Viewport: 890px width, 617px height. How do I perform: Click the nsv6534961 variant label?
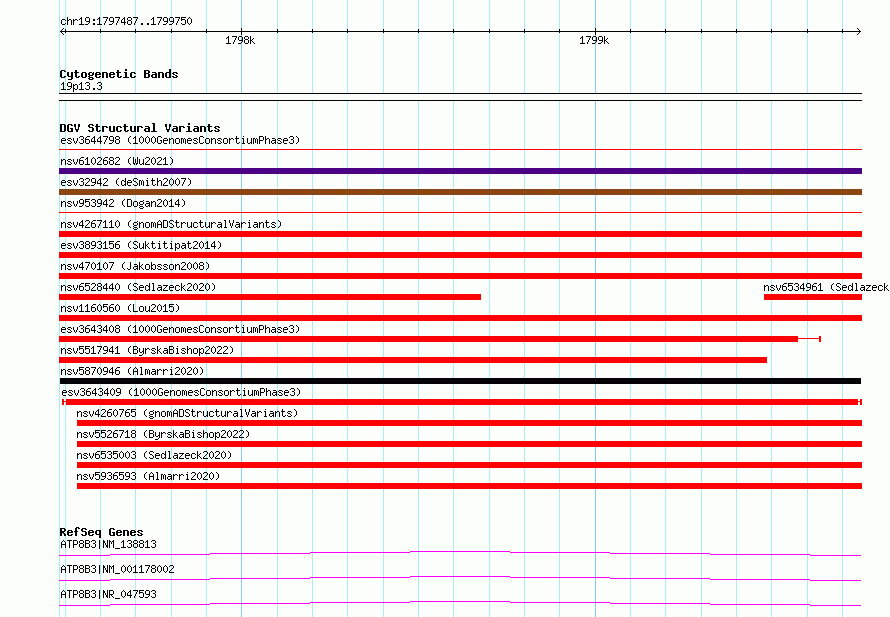826,287
